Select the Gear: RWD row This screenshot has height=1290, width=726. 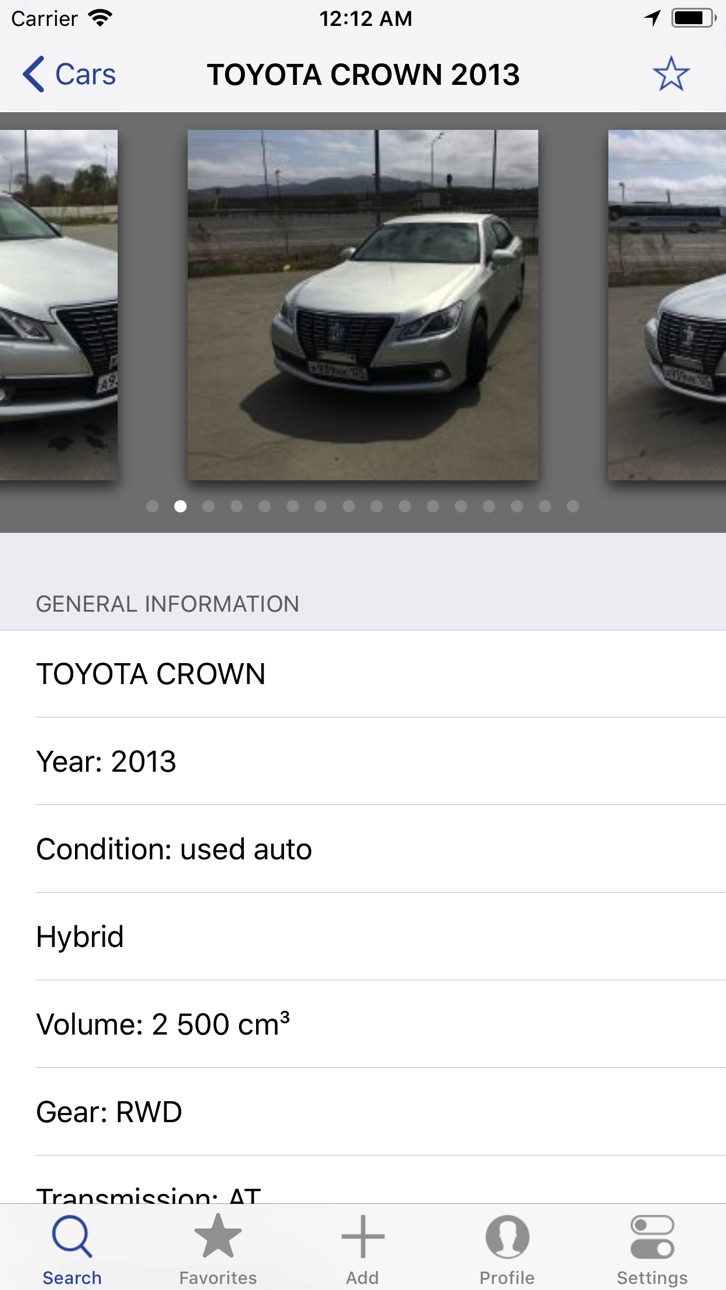(363, 1112)
